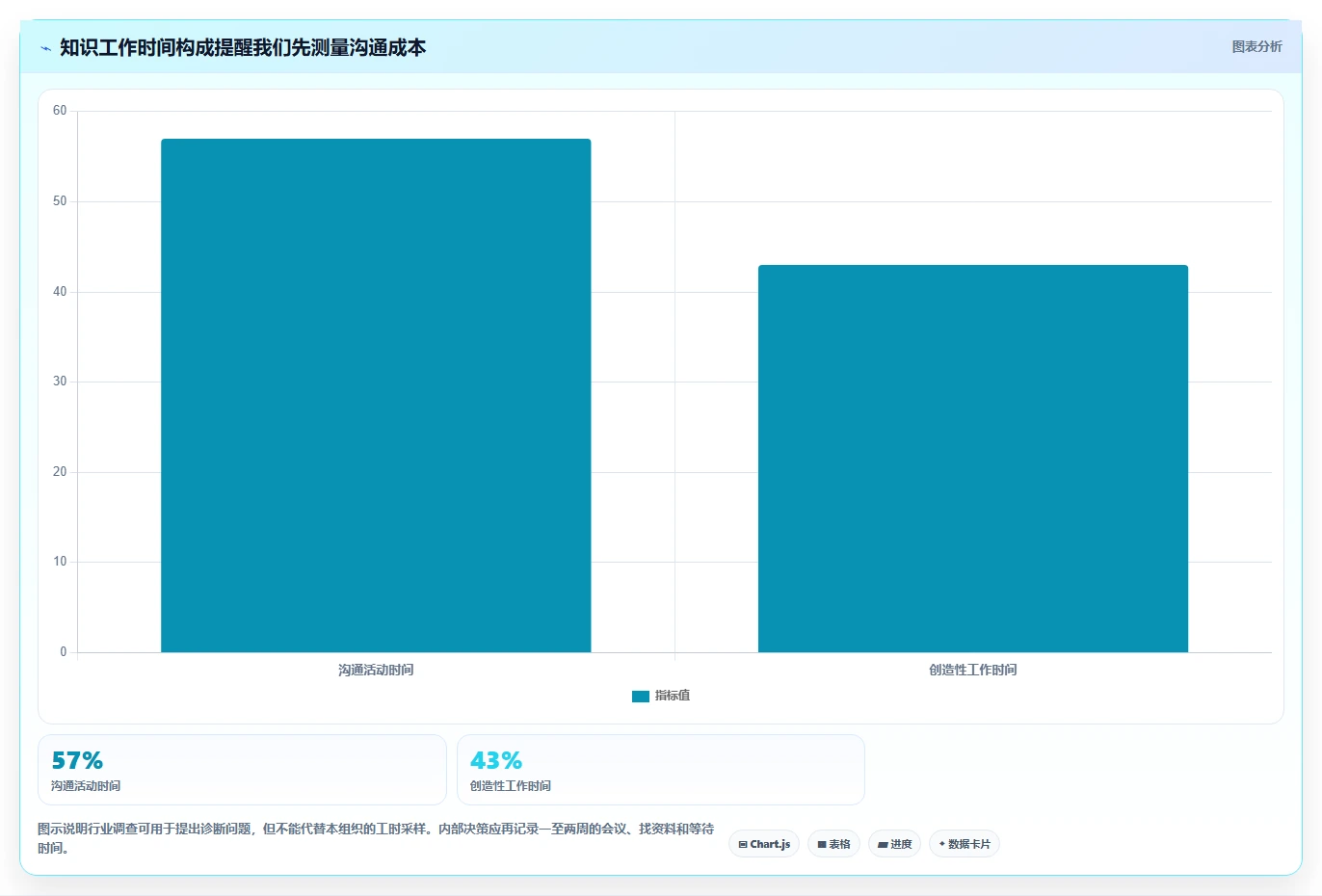This screenshot has width=1322, height=896.
Task: Click the Chart.js tag chip
Action: pyautogui.click(x=764, y=844)
